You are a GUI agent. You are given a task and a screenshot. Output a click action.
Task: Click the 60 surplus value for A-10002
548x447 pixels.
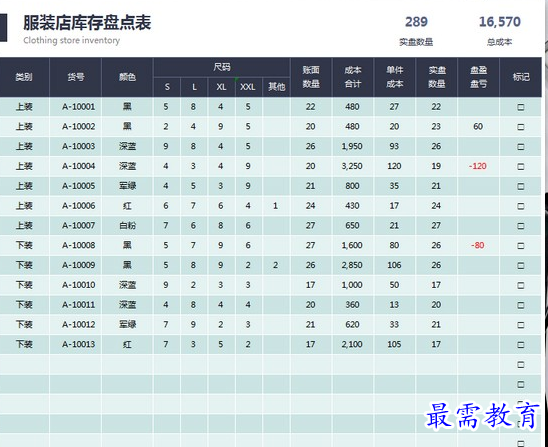tap(478, 127)
